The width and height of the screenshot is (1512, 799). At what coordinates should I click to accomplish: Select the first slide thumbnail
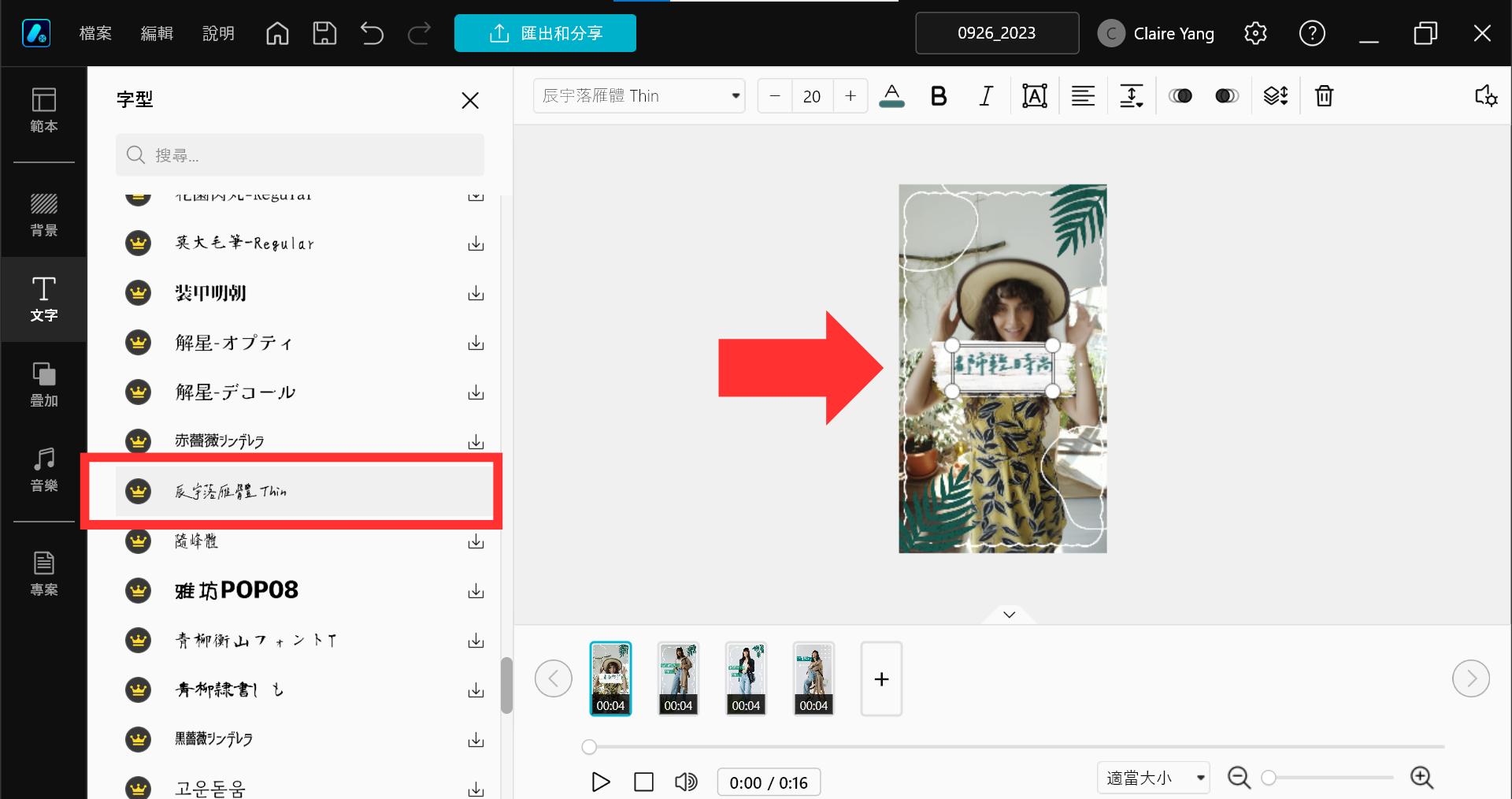coord(610,678)
